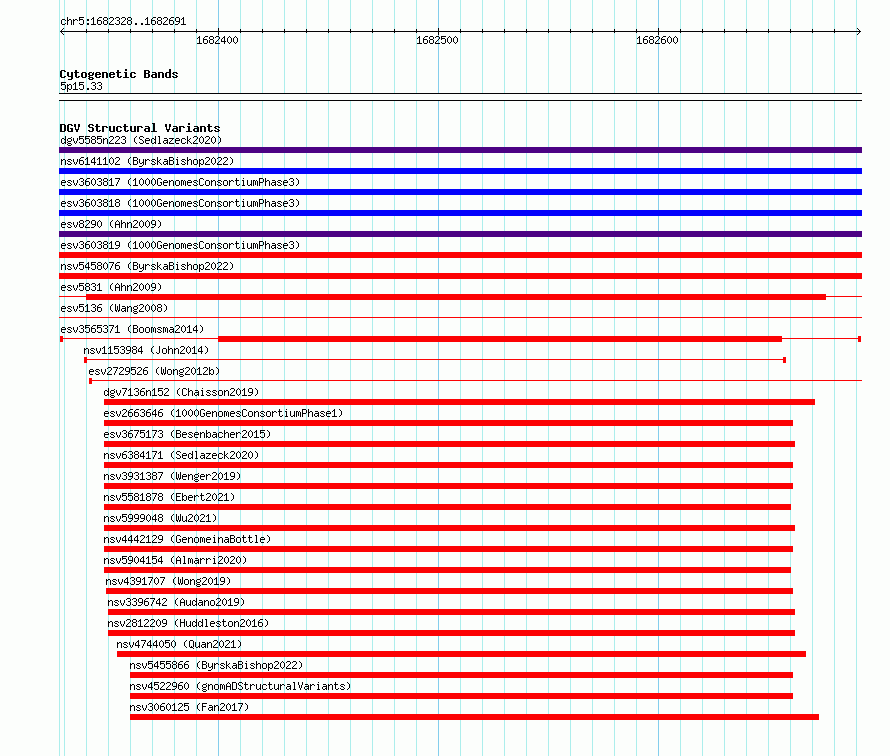Open esv3603818 (1000GenomesConsortiumPhase3) variant
890x756 pixels.
[180, 203]
